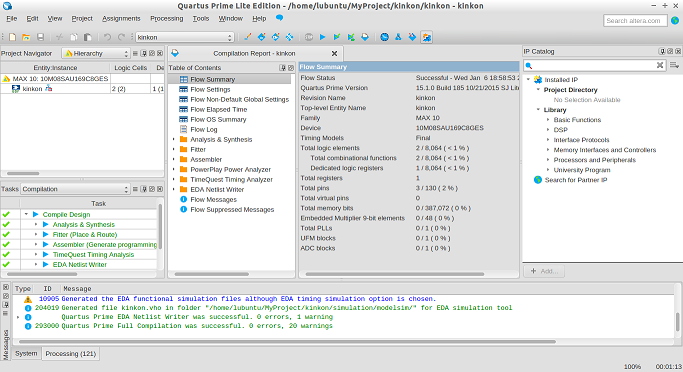
Task: Select the kinkon entity in Project Navigator
Action: click(x=32, y=88)
